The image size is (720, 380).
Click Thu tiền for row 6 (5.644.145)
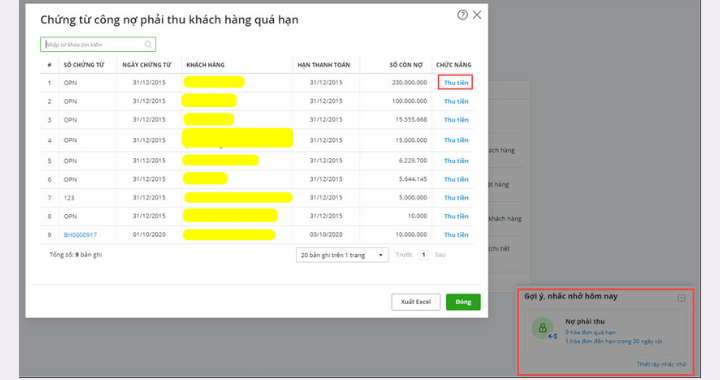(x=456, y=179)
